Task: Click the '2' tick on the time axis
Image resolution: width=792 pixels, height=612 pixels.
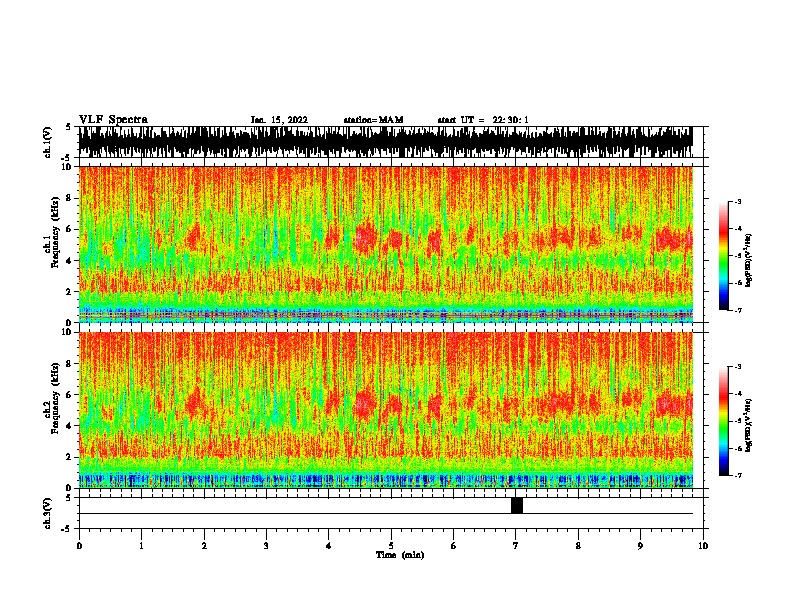Action: click(204, 546)
